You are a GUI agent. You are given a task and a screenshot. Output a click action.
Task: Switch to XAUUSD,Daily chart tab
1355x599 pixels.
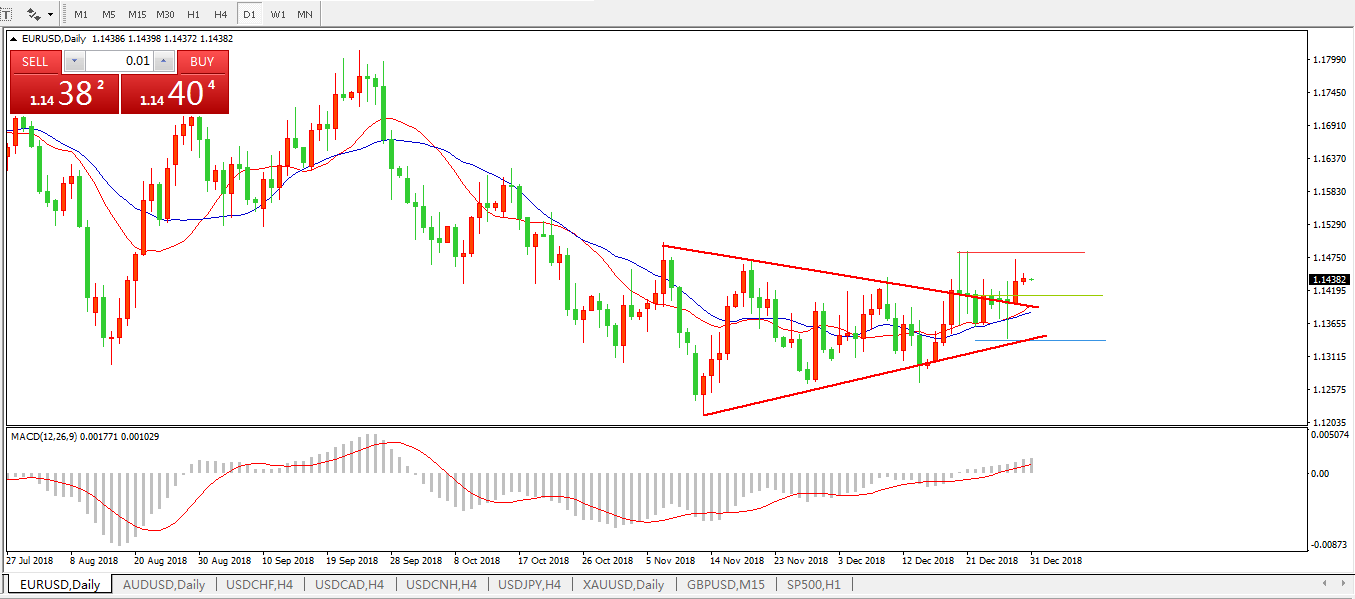click(623, 584)
